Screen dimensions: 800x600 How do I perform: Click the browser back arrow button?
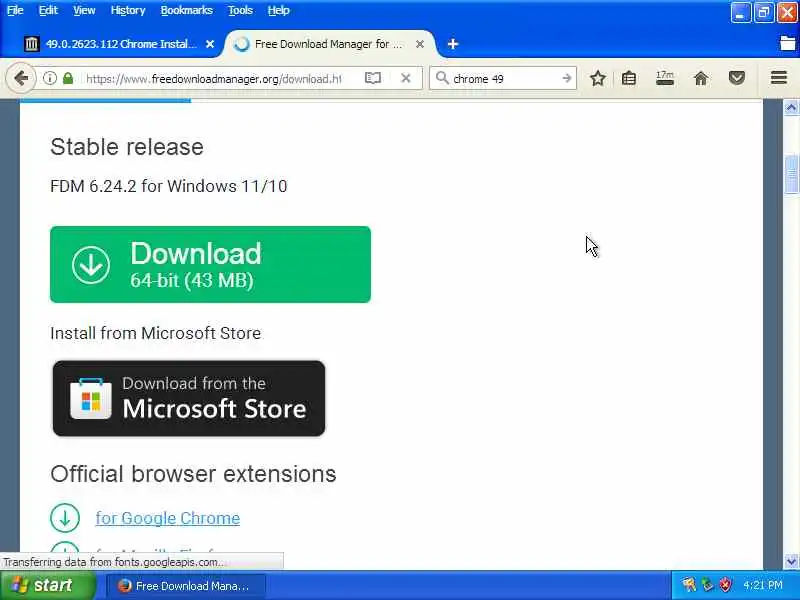21,79
